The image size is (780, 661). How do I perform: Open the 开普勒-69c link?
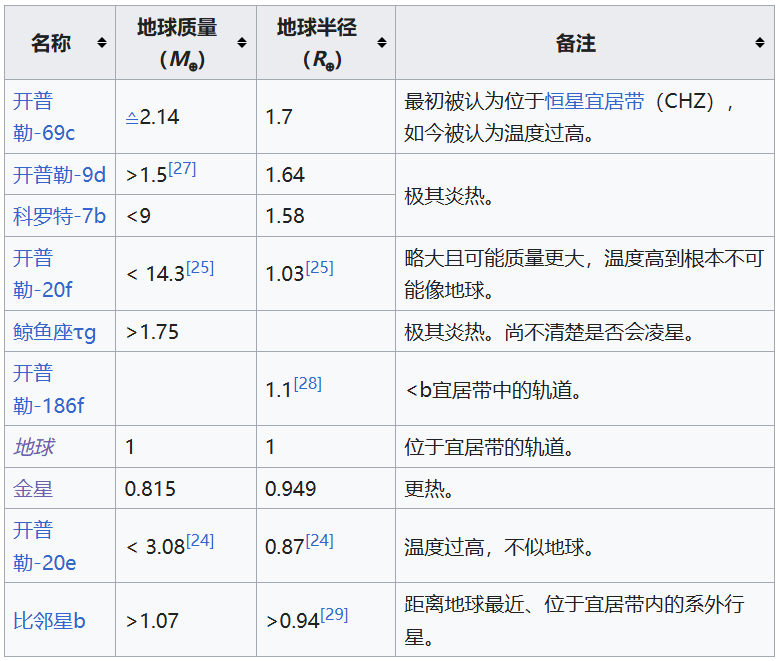click(x=45, y=117)
